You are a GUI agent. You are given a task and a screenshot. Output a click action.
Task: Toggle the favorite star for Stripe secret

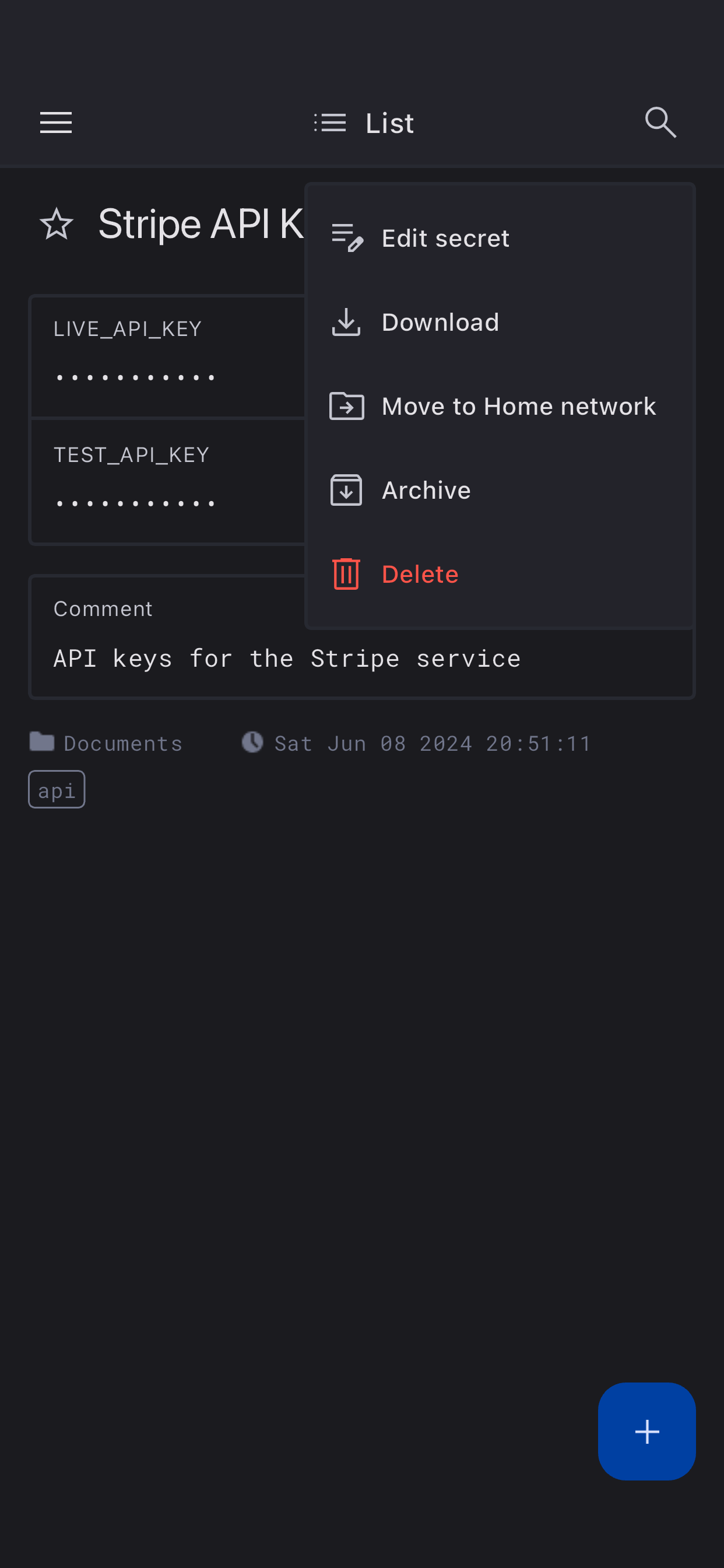click(x=57, y=224)
